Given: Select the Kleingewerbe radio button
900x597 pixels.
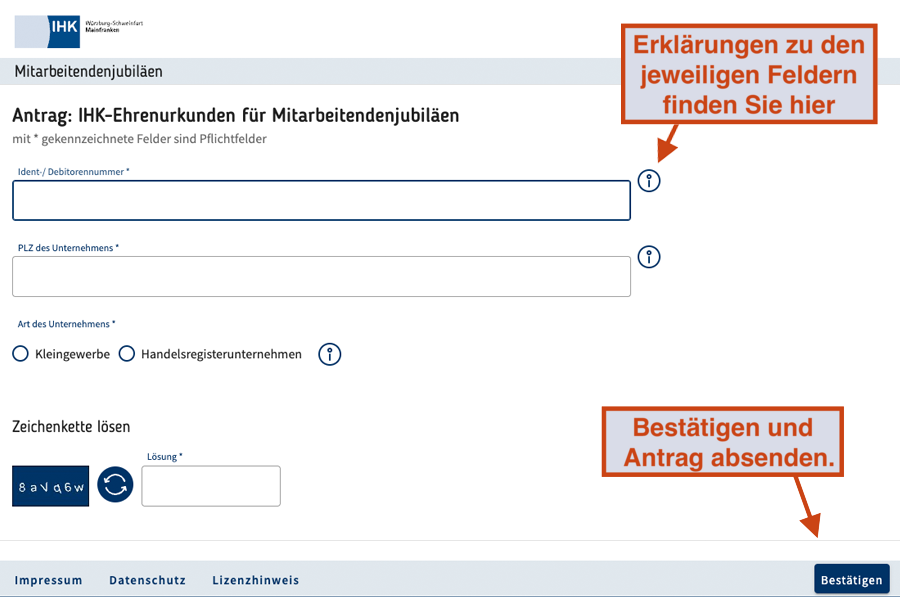Looking at the screenshot, I should point(21,354).
